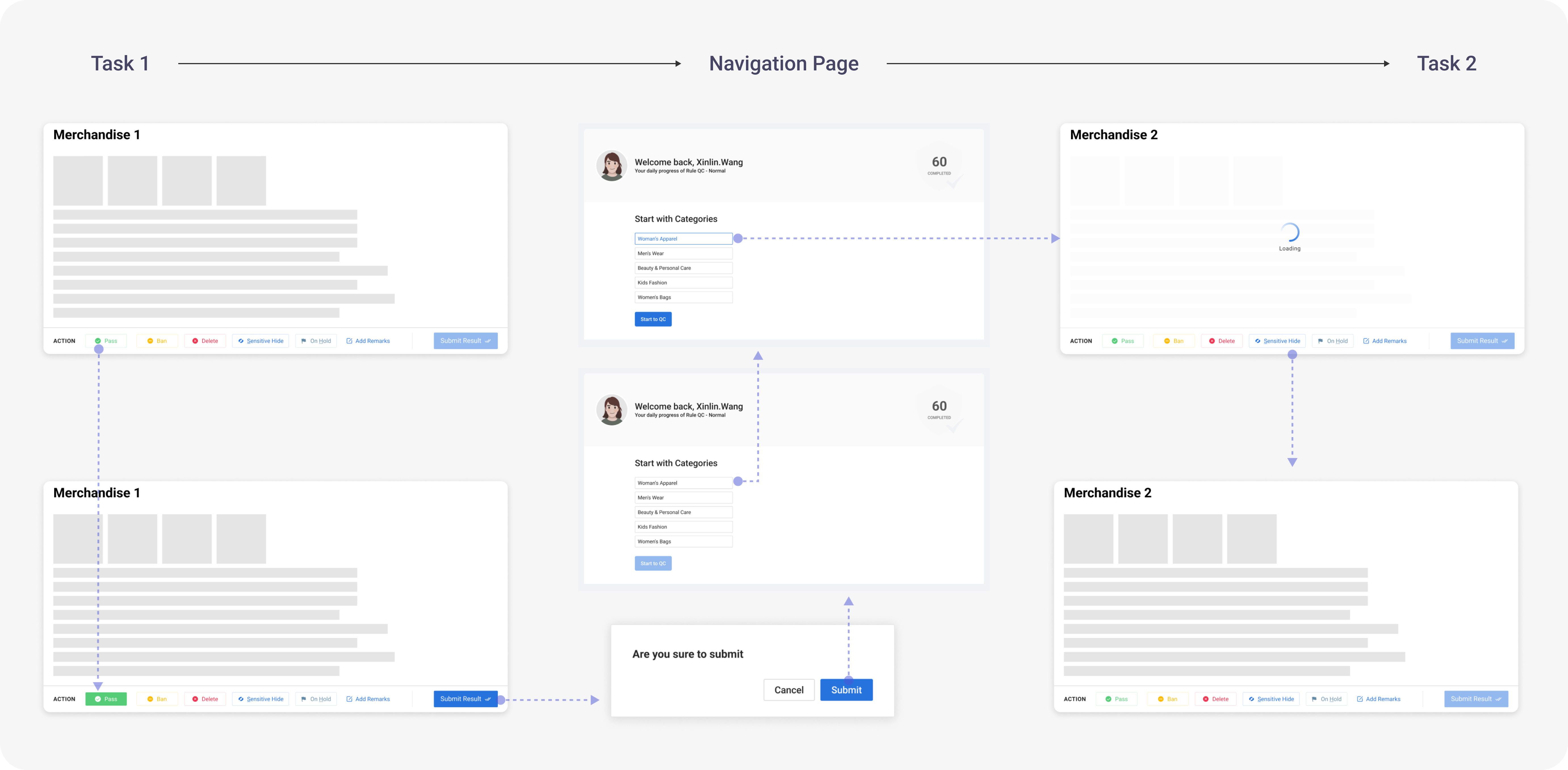
Task: Click fourth image thumbnail in upper Merchandise 1 panel
Action: pos(241,181)
